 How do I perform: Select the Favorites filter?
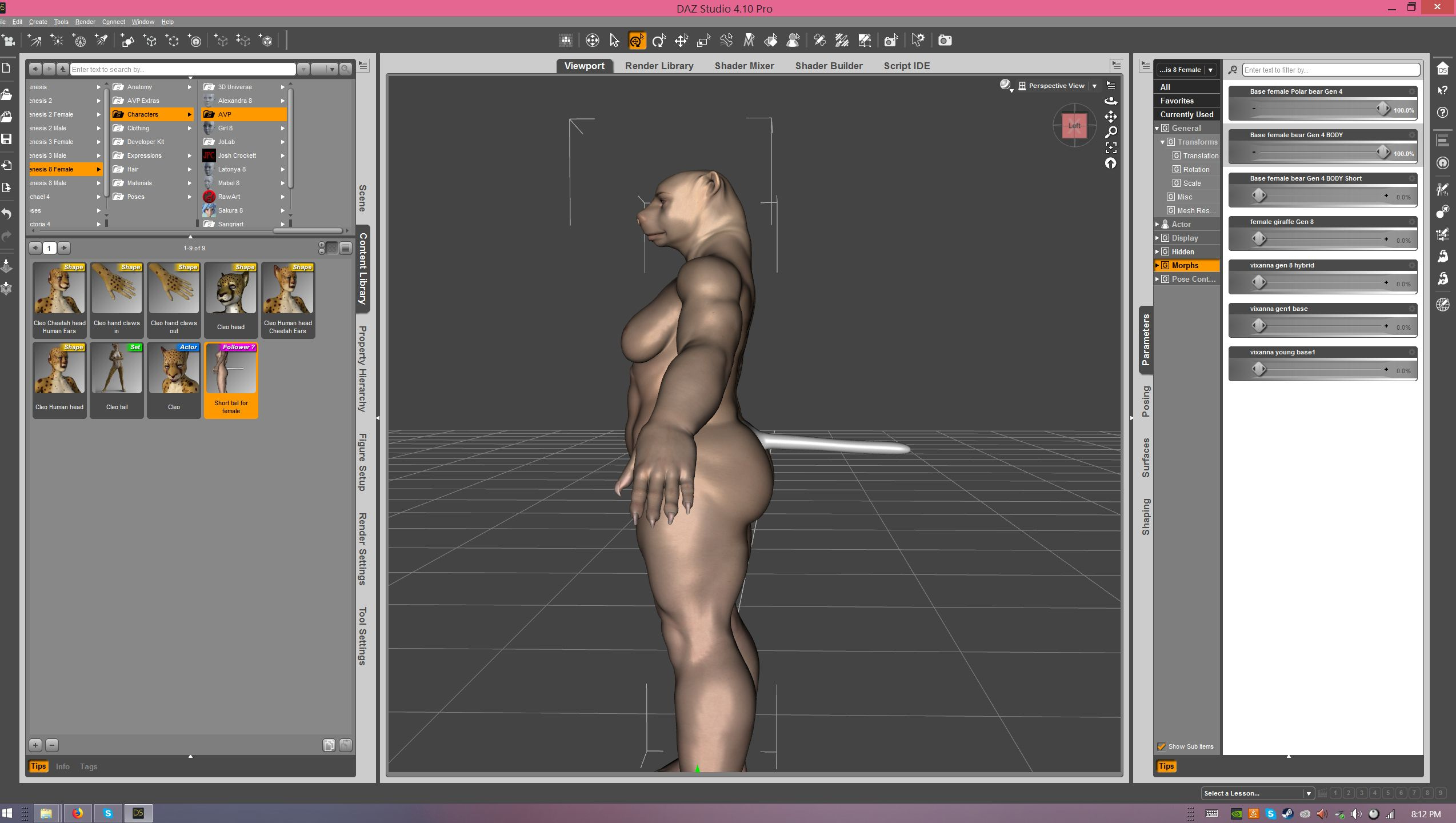pos(1177,101)
